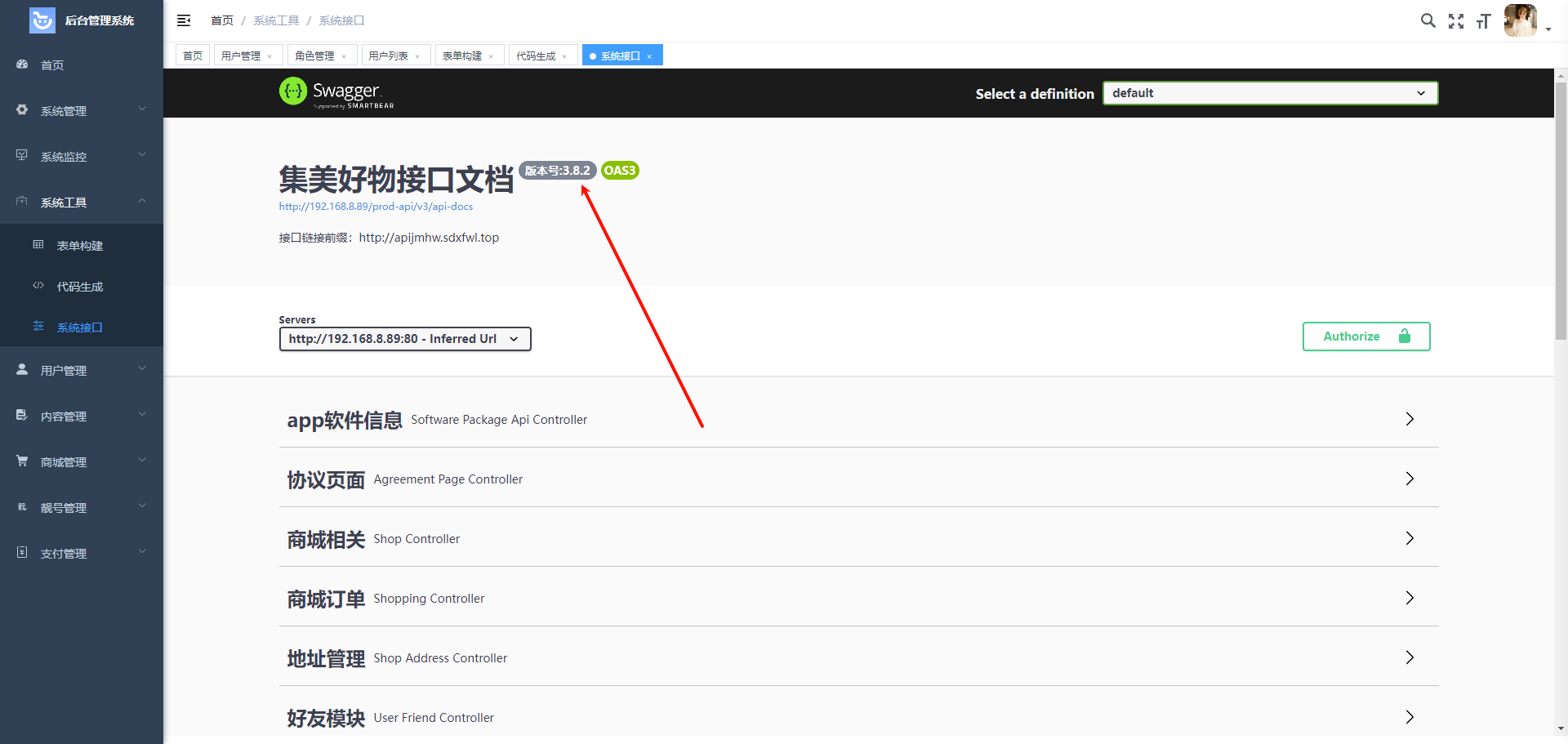The height and width of the screenshot is (744, 1568).
Task: Click the OAS3 badge
Action: [620, 171]
